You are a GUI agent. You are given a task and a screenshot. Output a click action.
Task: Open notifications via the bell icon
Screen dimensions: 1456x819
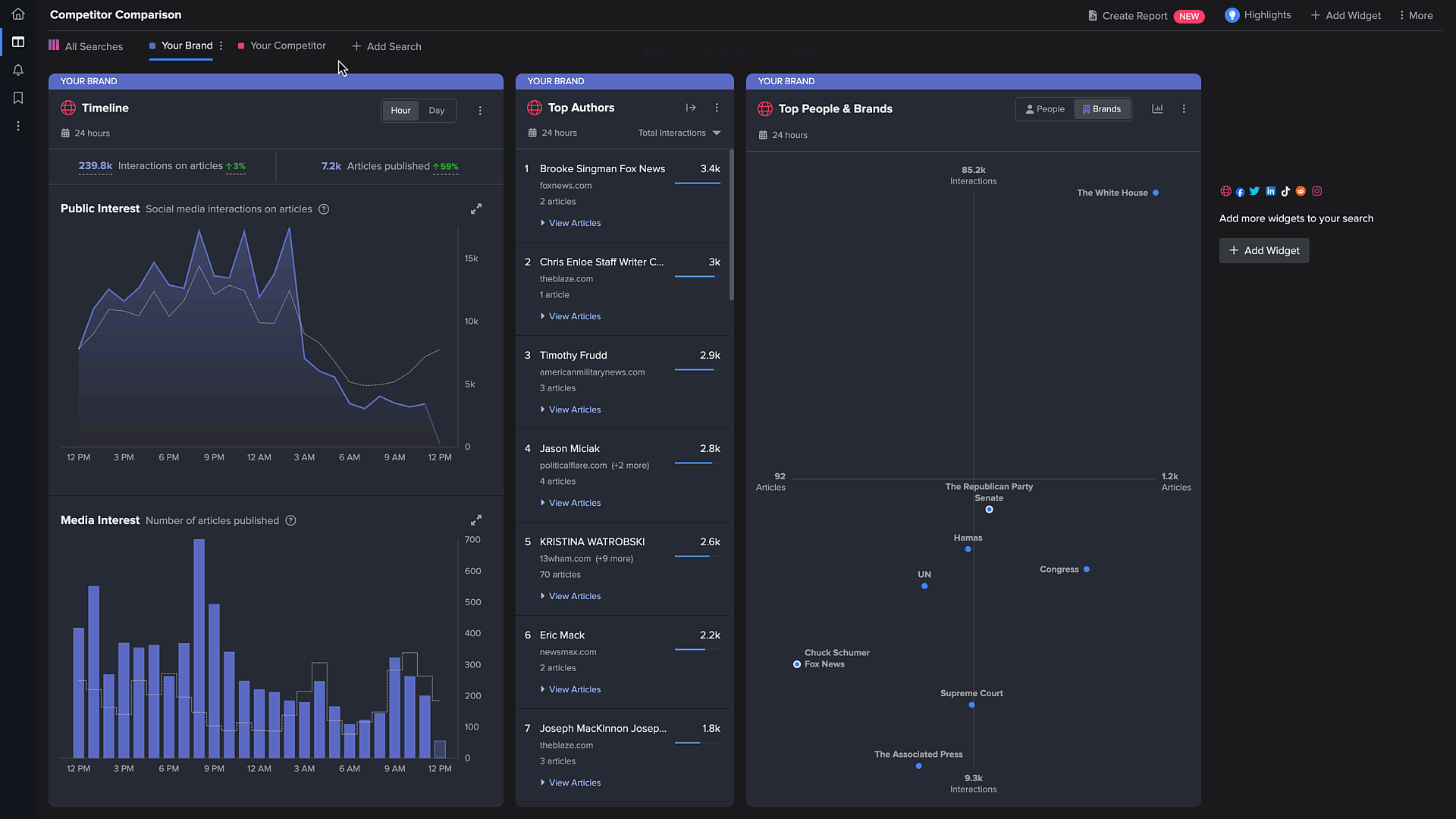(x=17, y=70)
